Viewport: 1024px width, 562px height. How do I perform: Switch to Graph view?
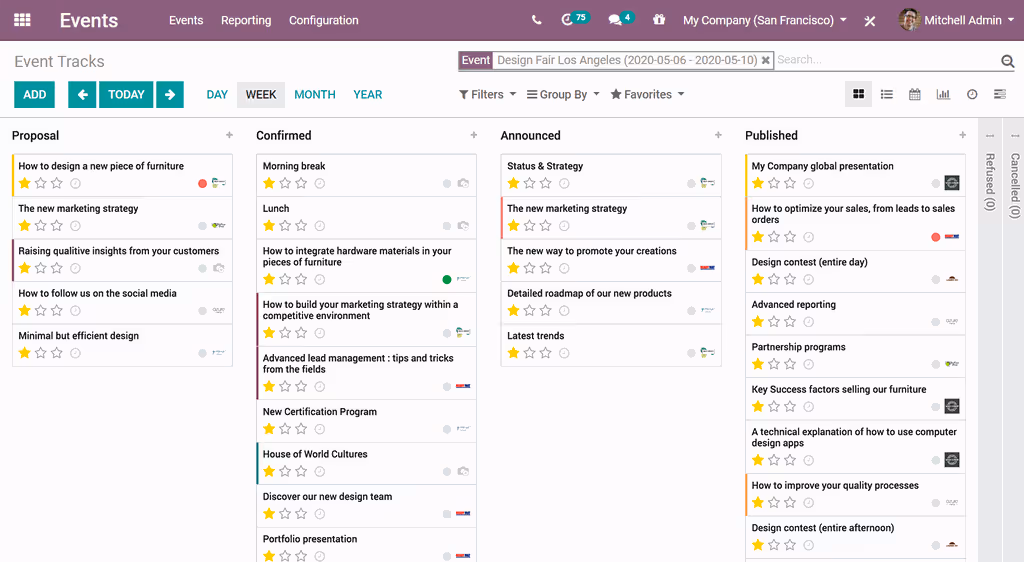943,95
